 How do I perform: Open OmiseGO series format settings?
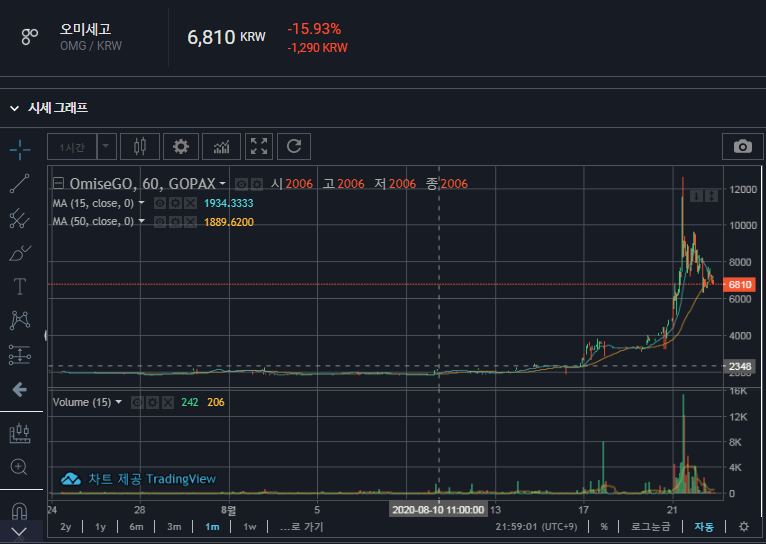click(x=257, y=184)
